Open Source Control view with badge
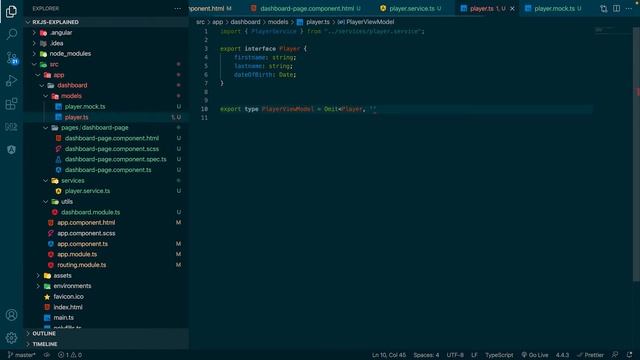The height and width of the screenshot is (360, 640). pyautogui.click(x=11, y=58)
